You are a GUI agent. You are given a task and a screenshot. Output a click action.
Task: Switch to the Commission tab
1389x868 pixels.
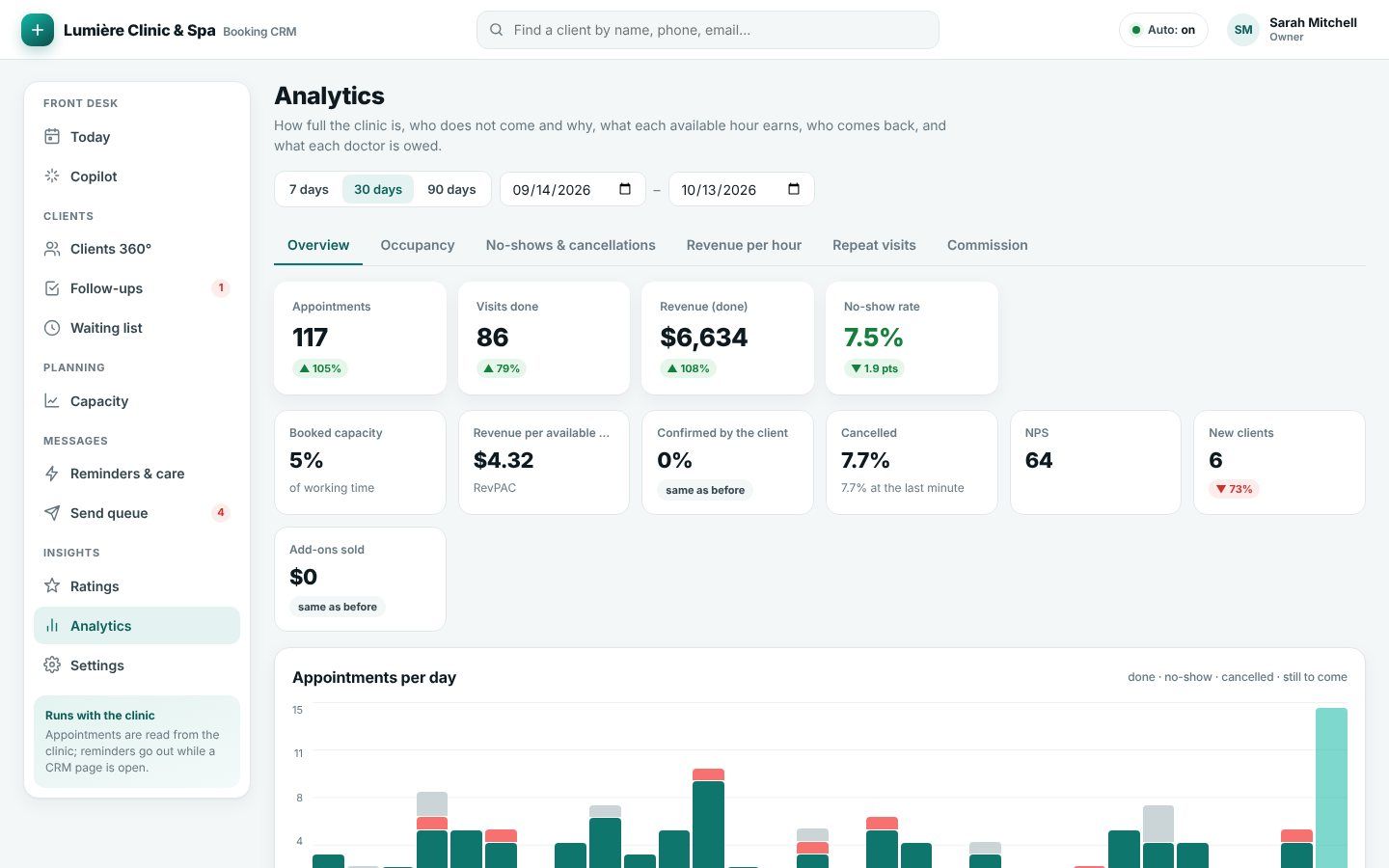(x=988, y=245)
